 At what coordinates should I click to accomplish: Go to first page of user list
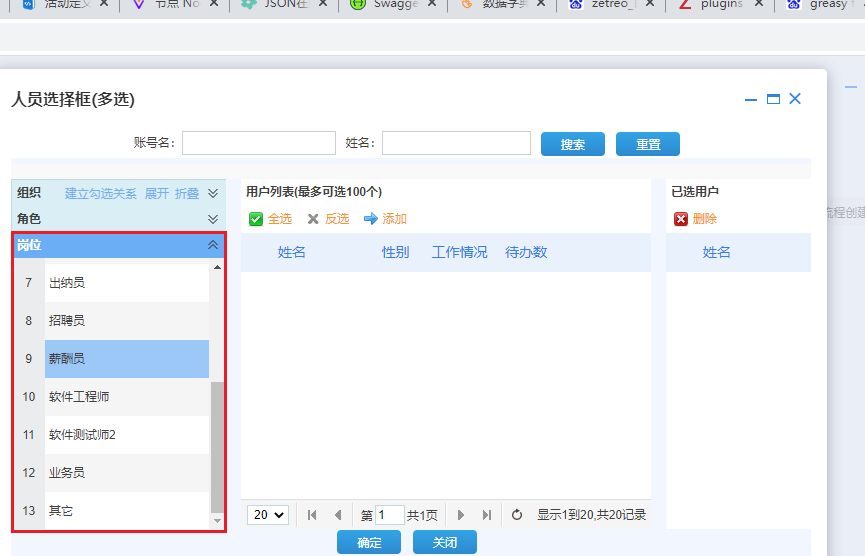tap(312, 515)
